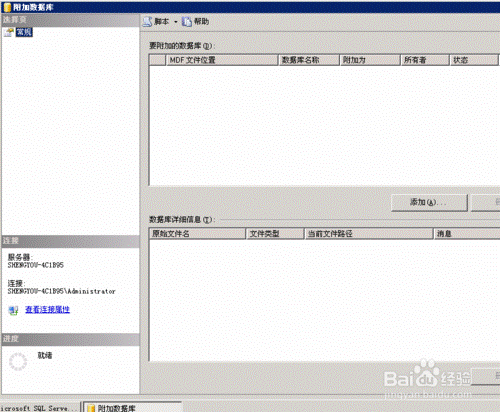Click the 添加(A)... button

pos(429,202)
